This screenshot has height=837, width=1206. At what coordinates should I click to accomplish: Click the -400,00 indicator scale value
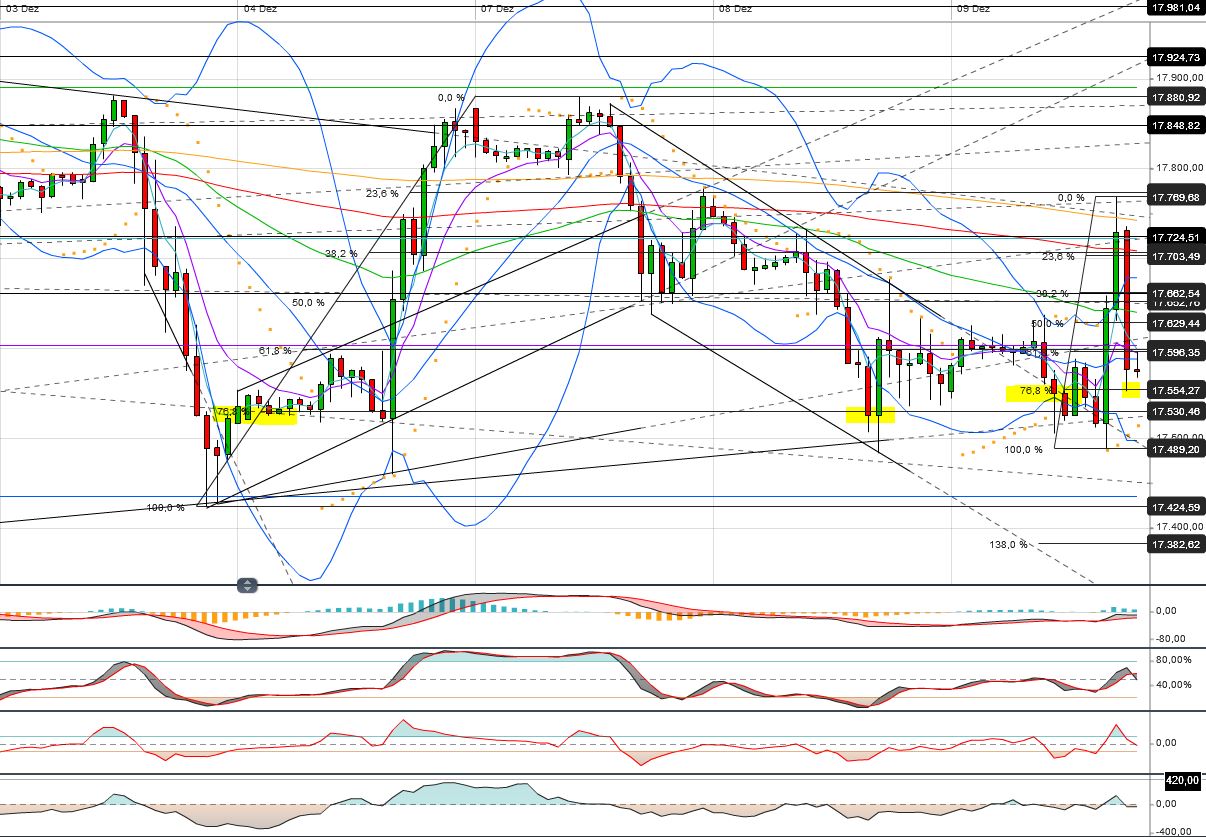[1171, 830]
